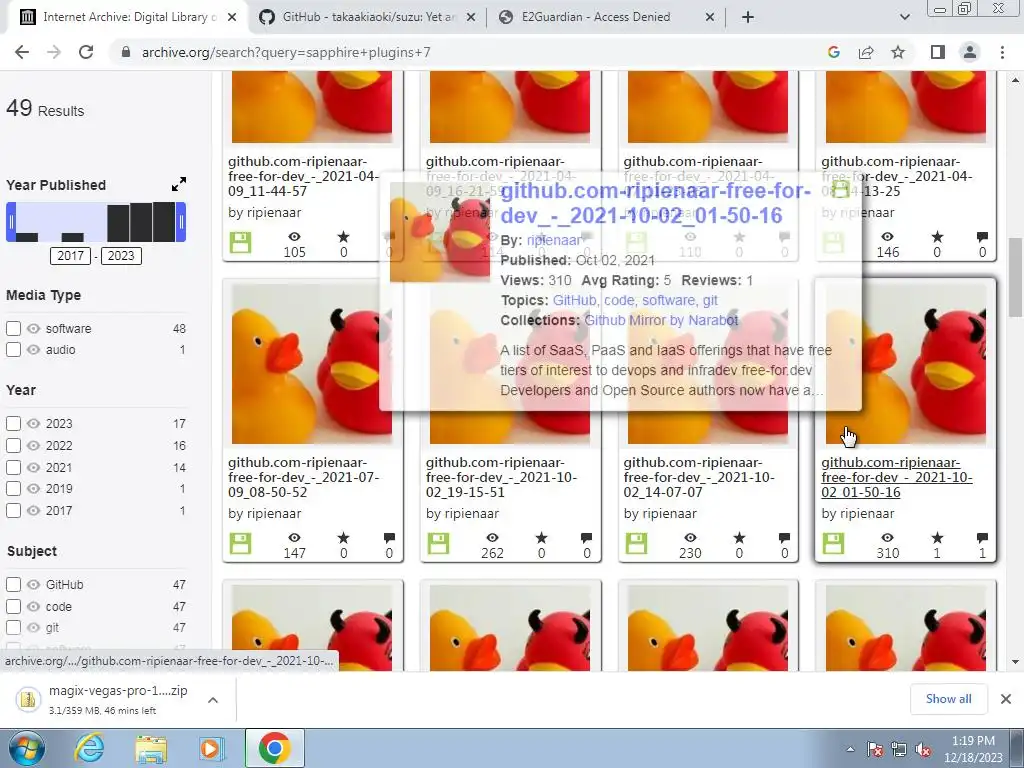
Task: Check the 2022 year filter
Action: (13, 445)
